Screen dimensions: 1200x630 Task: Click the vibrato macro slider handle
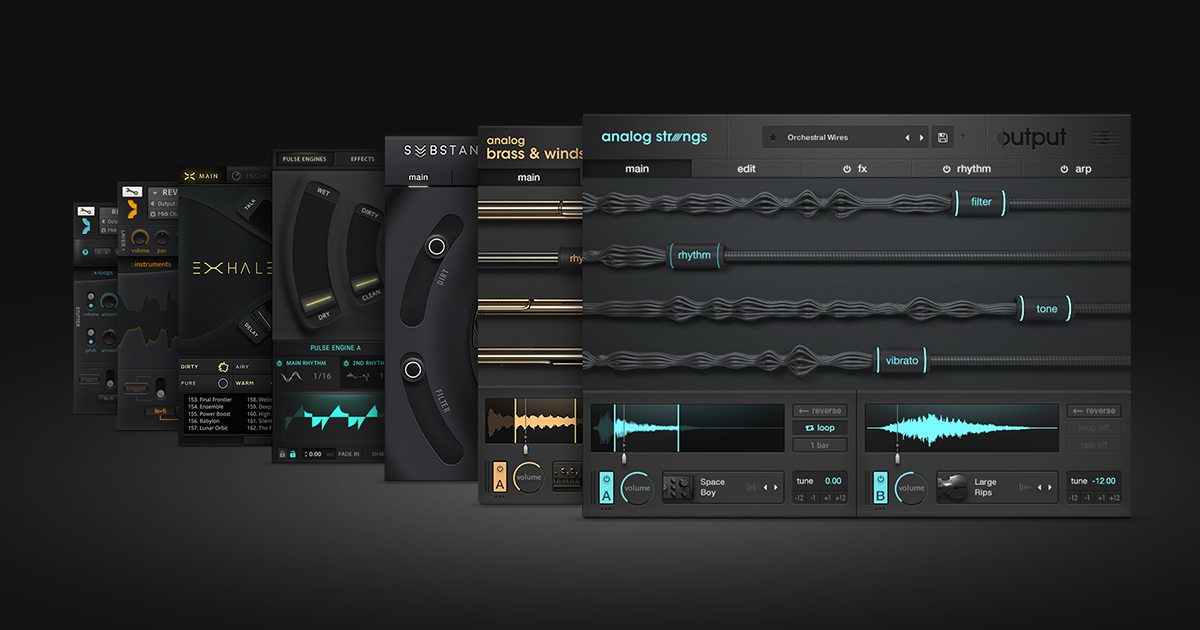coord(902,360)
